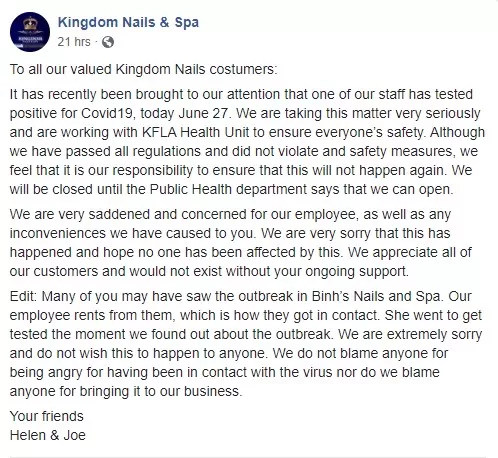Viewport: 498px width, 458px height.
Task: Open the post via the 21 hrs timestamp
Action: pyautogui.click(x=74, y=42)
